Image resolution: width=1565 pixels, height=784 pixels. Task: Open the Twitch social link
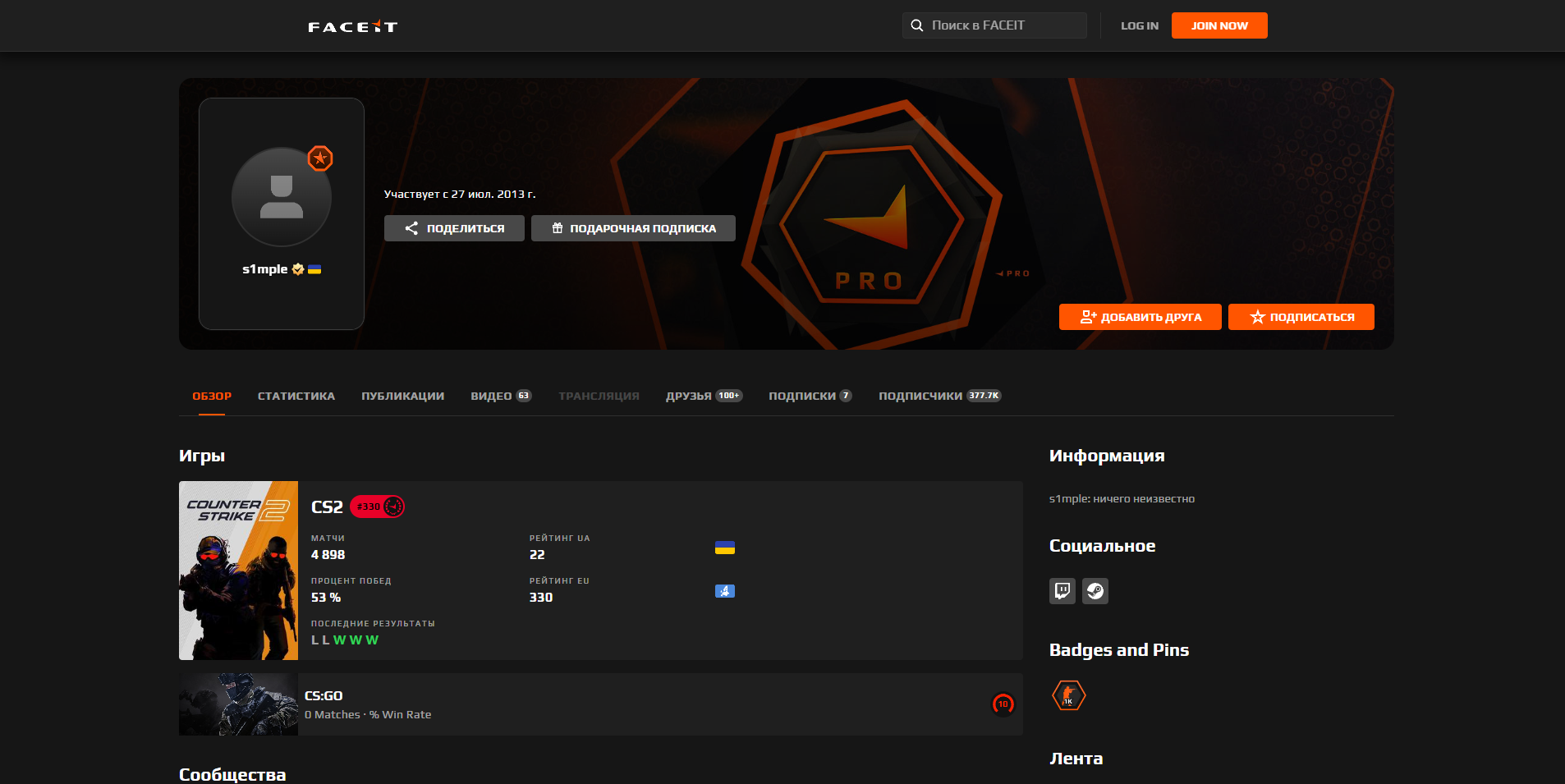click(1062, 591)
